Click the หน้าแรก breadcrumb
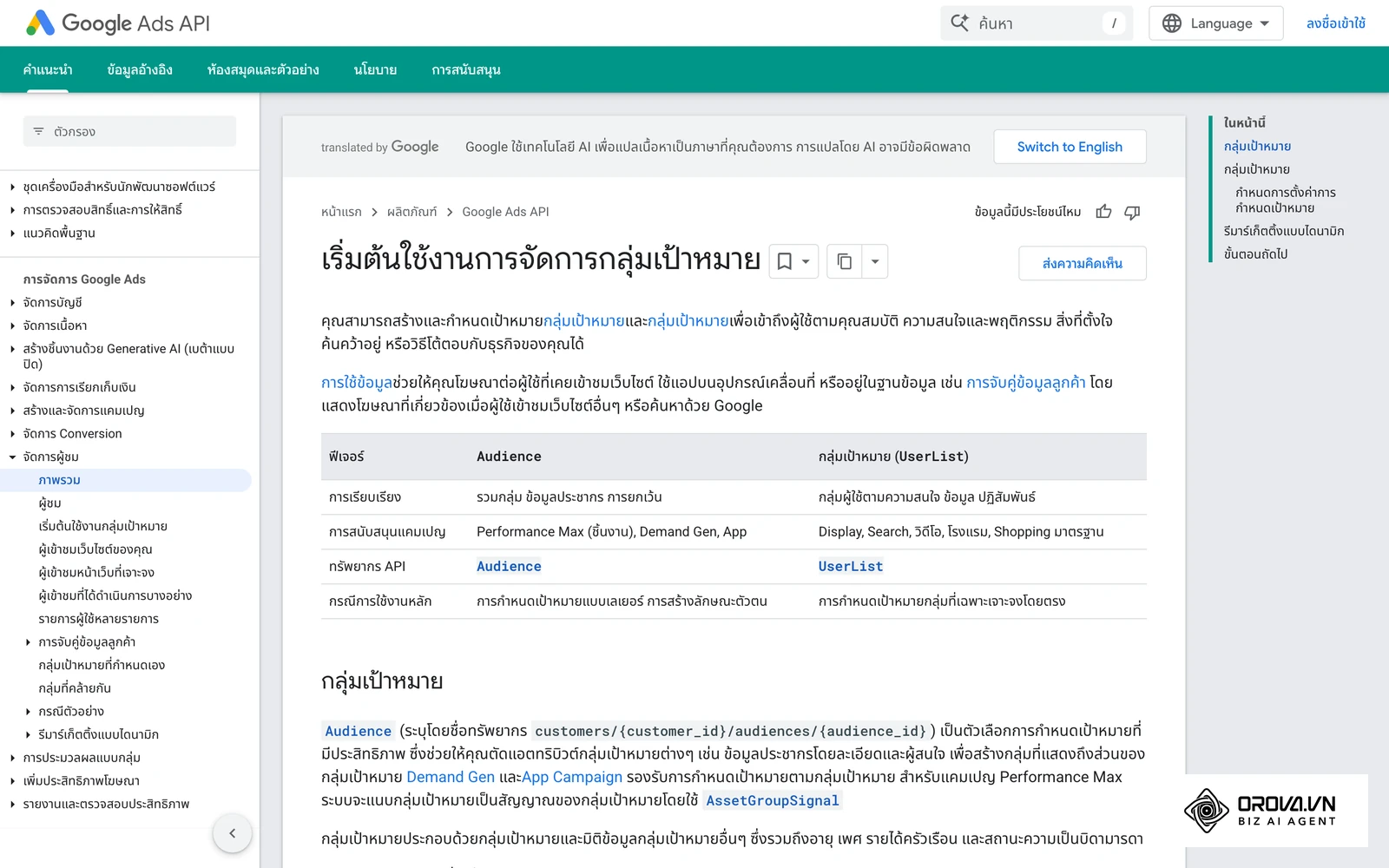Viewport: 1389px width, 868px height. click(x=341, y=212)
